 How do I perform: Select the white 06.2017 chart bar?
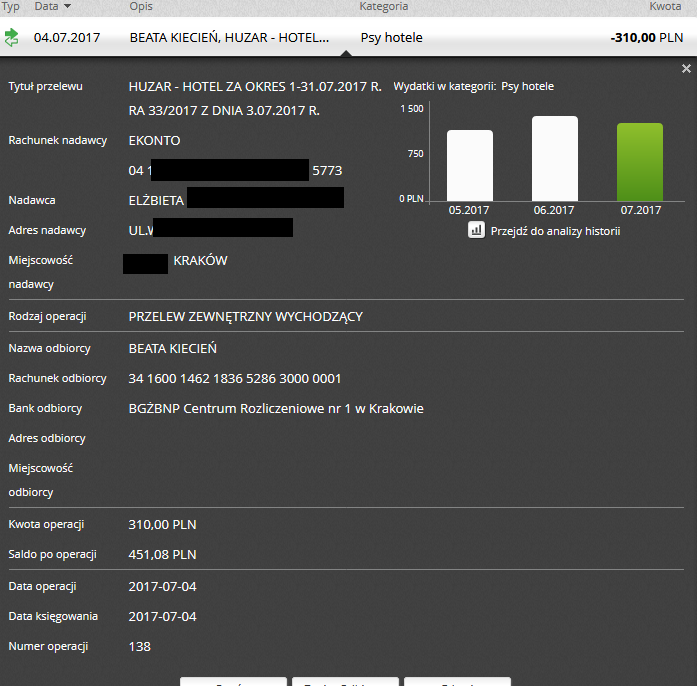(x=555, y=158)
